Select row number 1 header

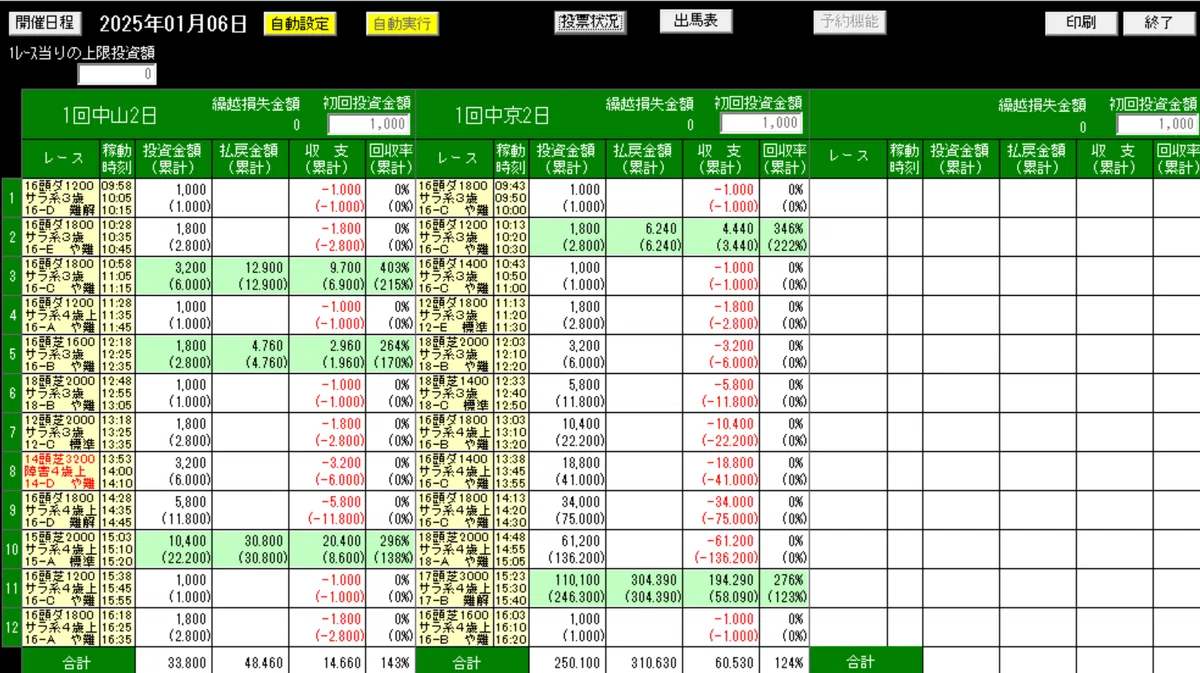pos(11,198)
